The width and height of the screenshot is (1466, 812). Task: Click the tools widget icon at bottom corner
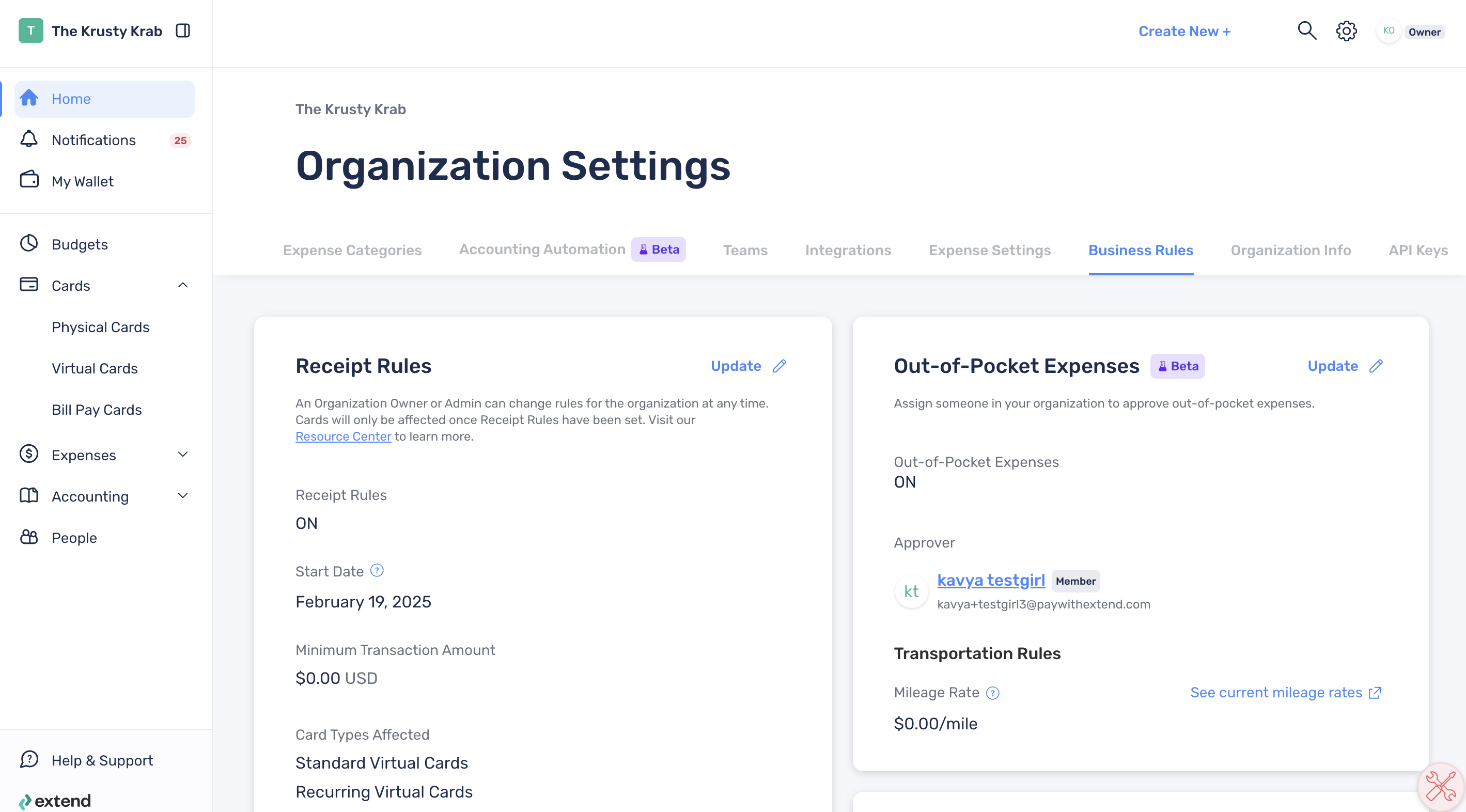(1440, 787)
